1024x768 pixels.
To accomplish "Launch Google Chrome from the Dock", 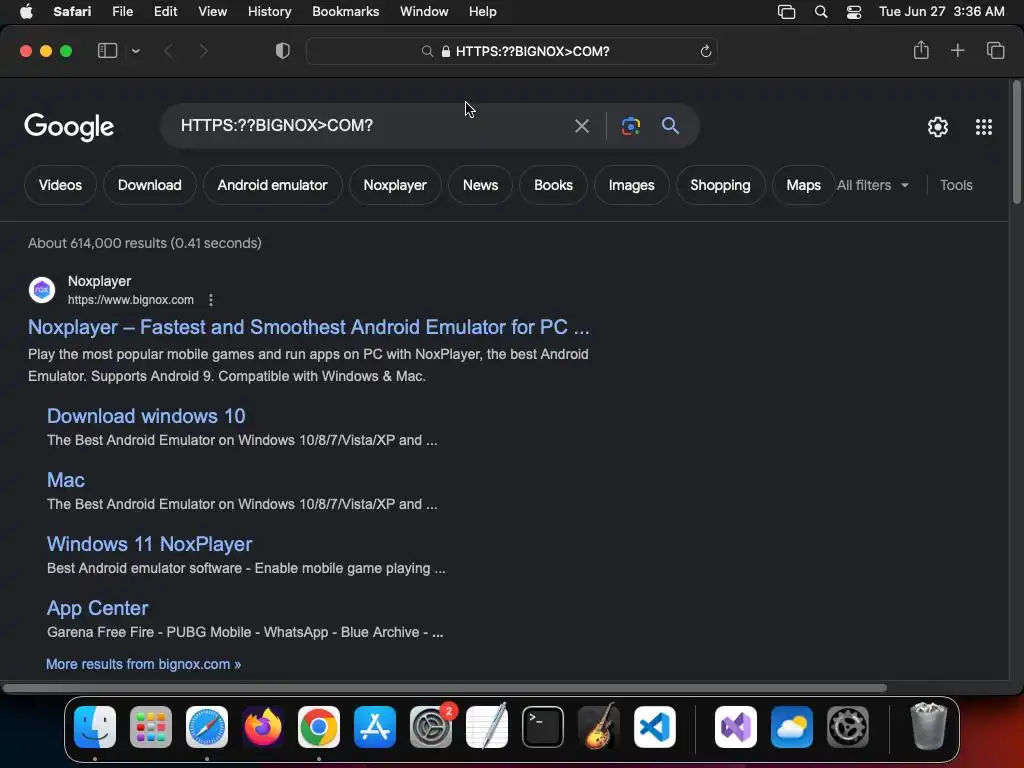I will click(319, 726).
